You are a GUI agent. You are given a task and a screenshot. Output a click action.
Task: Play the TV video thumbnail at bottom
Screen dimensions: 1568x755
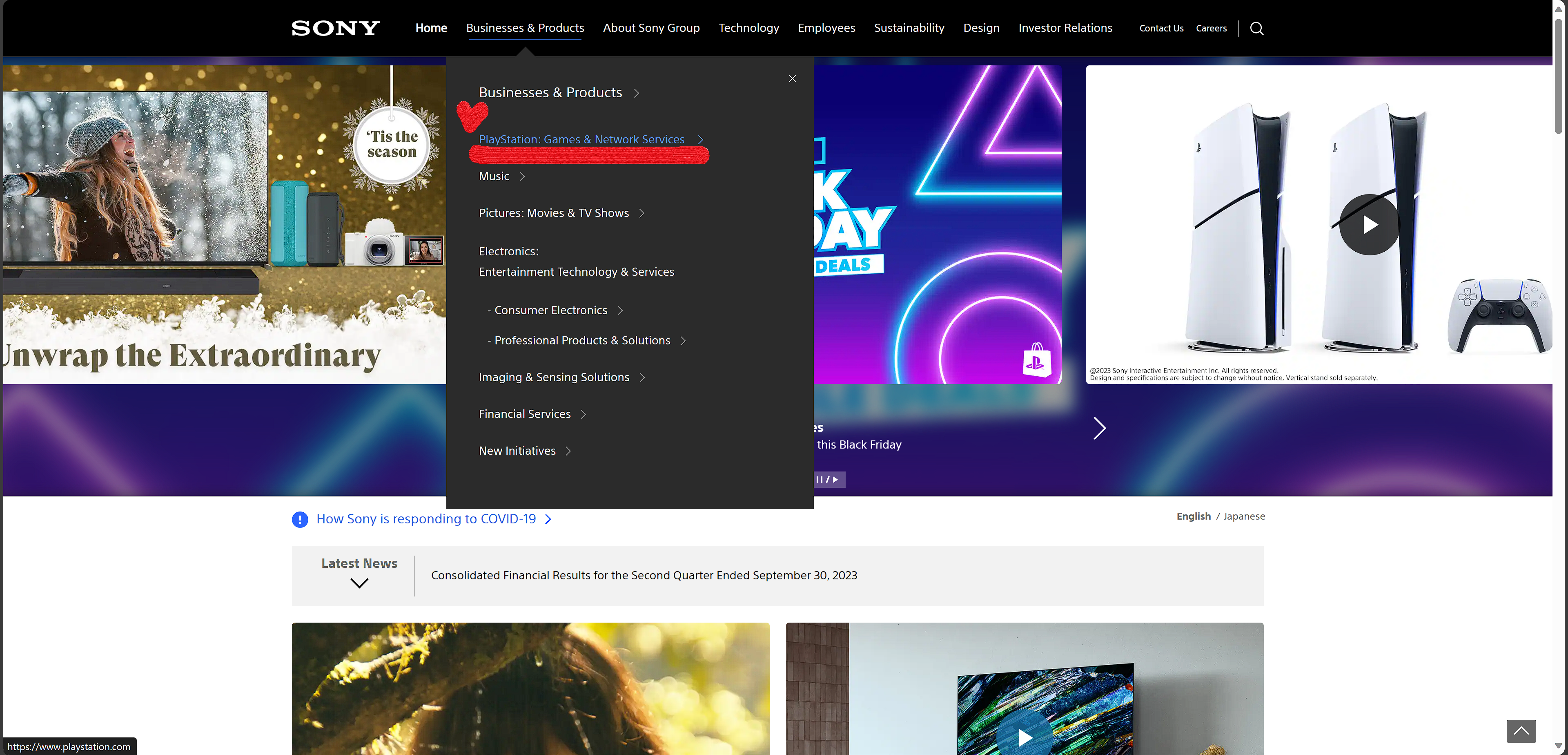coord(1025,737)
